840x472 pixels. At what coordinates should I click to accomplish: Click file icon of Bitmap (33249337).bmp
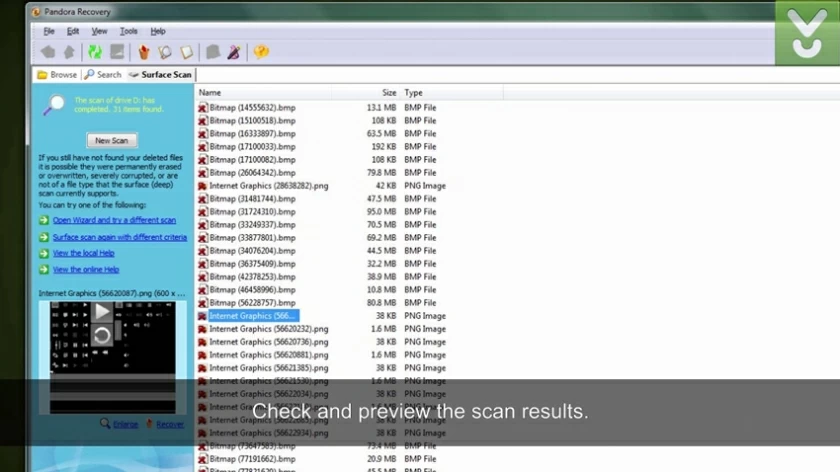point(202,225)
